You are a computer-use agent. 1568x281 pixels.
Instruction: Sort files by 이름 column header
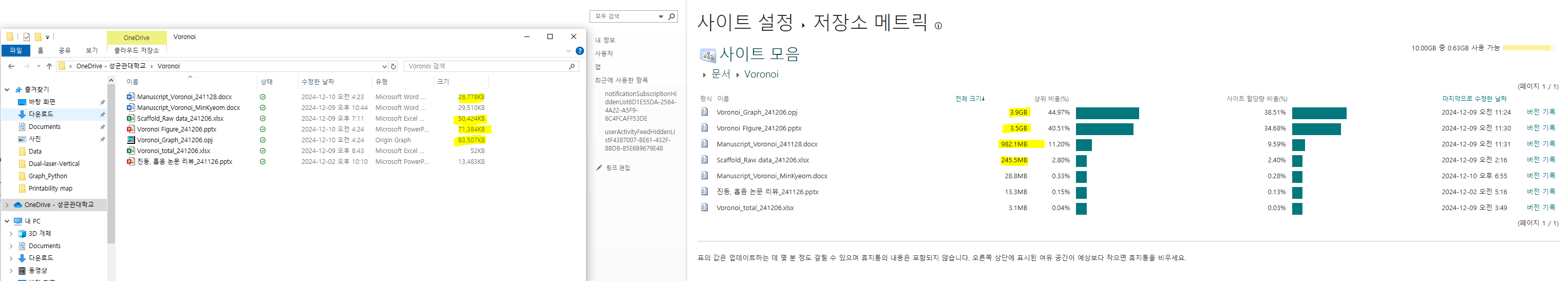tap(132, 82)
